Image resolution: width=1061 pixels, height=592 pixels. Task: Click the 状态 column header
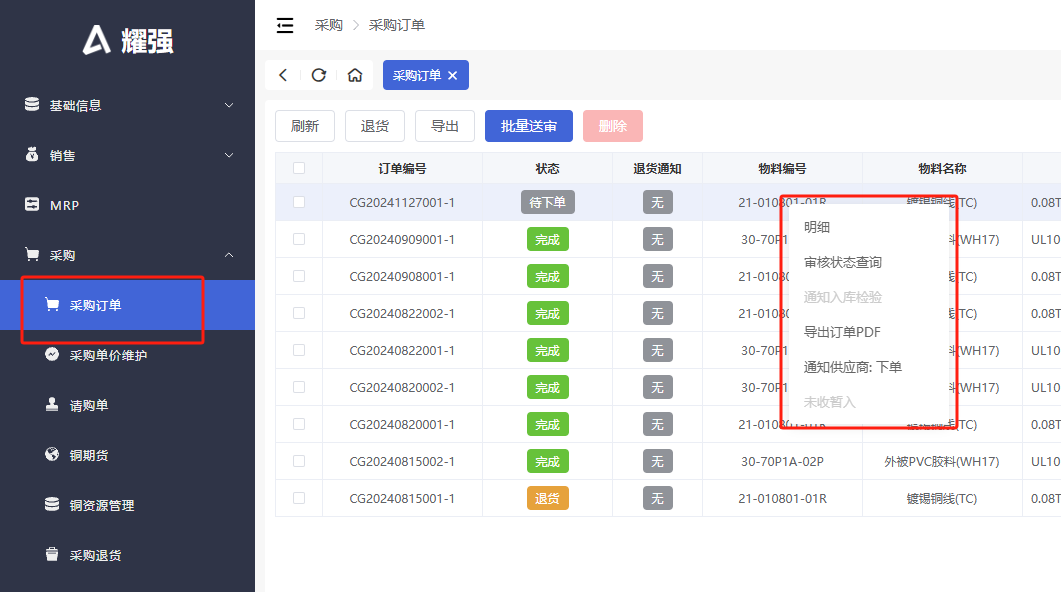coord(547,168)
